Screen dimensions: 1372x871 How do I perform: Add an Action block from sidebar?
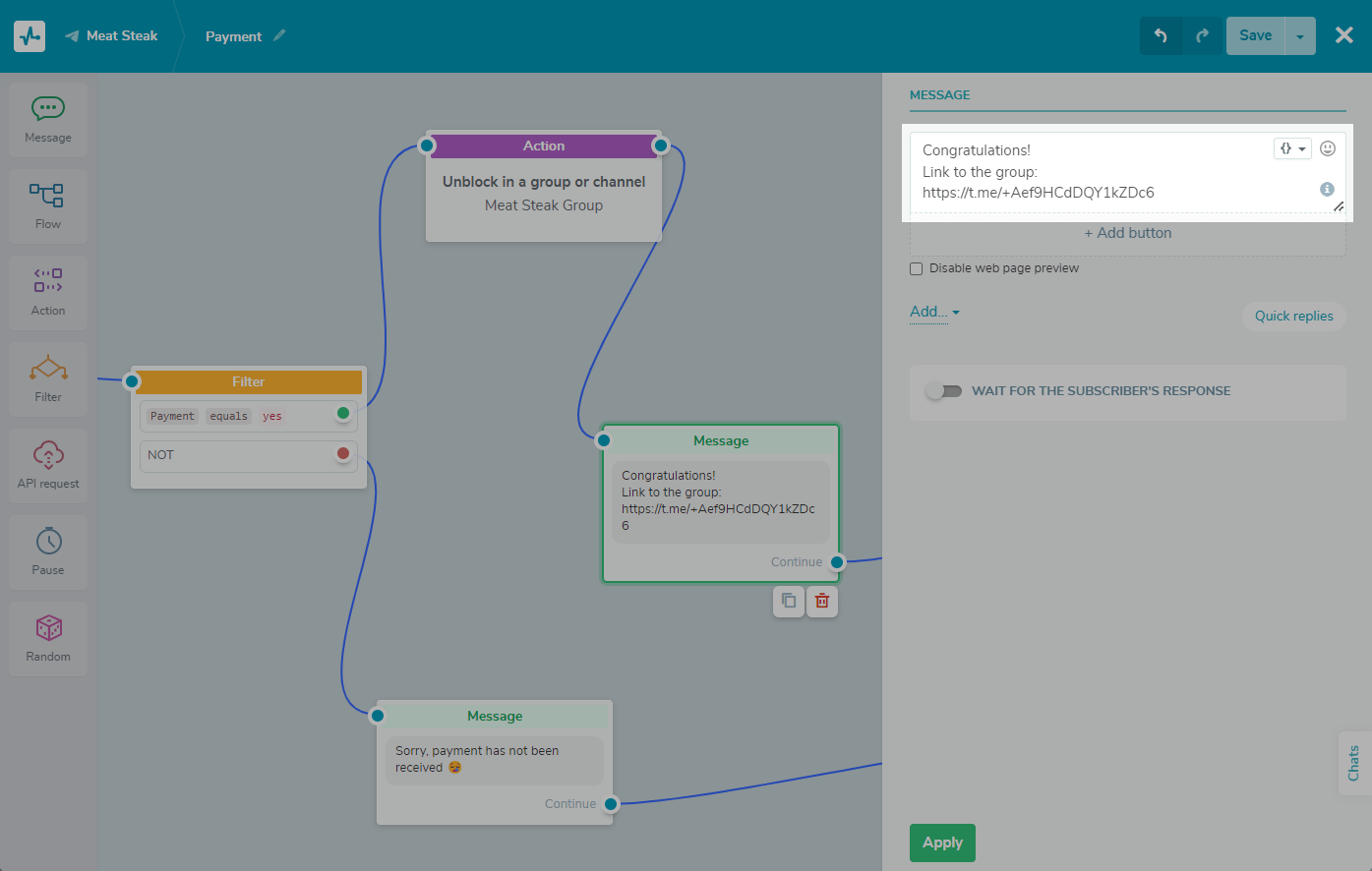48,293
